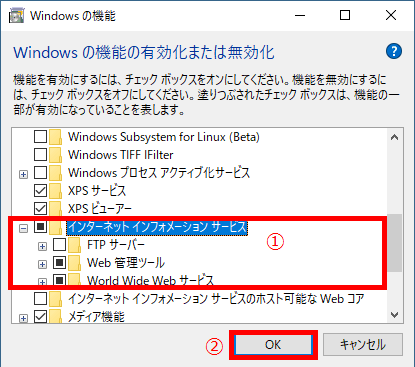Image resolution: width=415 pixels, height=367 pixels.
Task: Click the ホスト可能な Web コア folder icon
Action: point(56,299)
